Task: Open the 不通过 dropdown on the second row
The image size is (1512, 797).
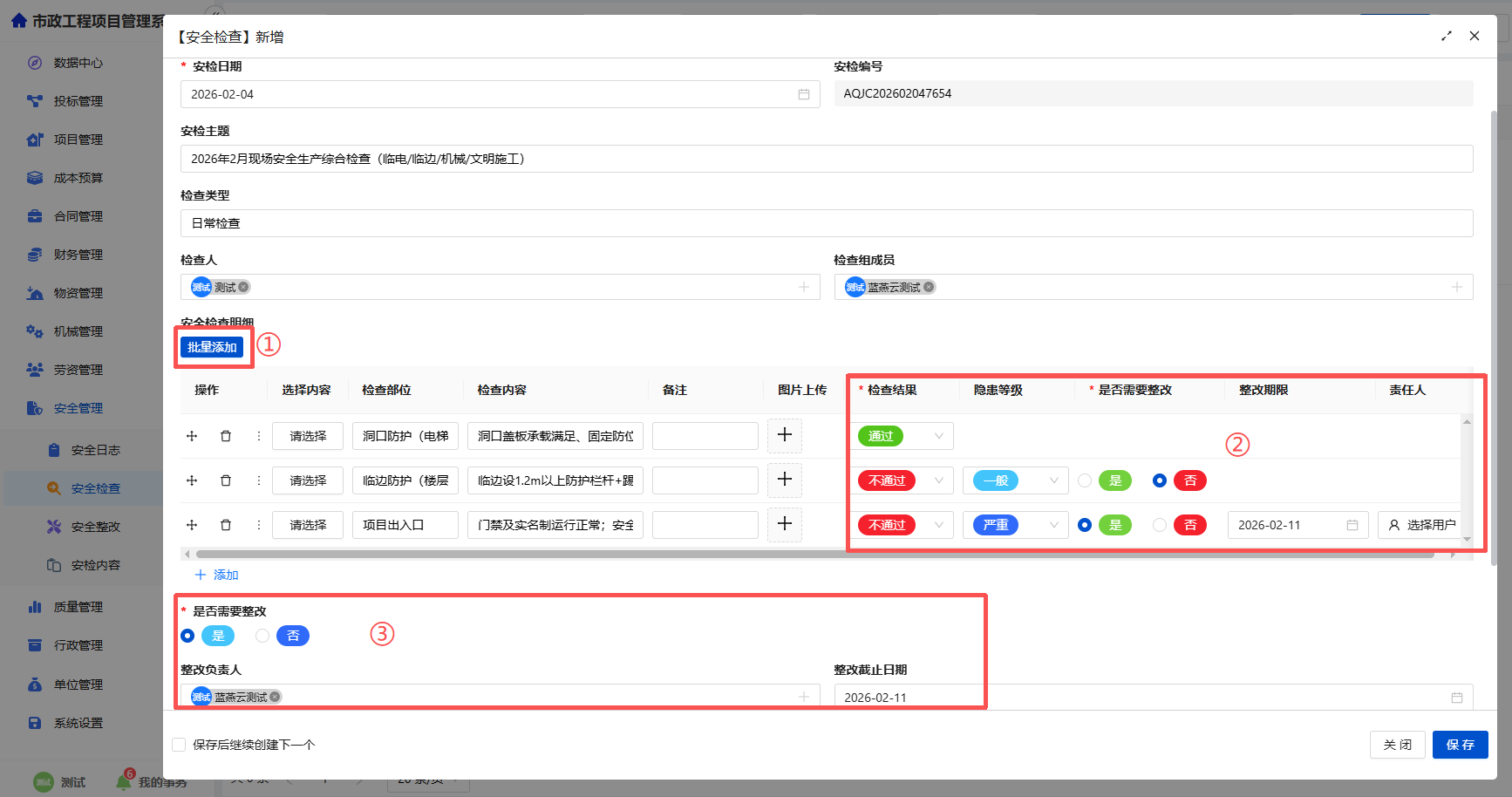Action: click(903, 480)
